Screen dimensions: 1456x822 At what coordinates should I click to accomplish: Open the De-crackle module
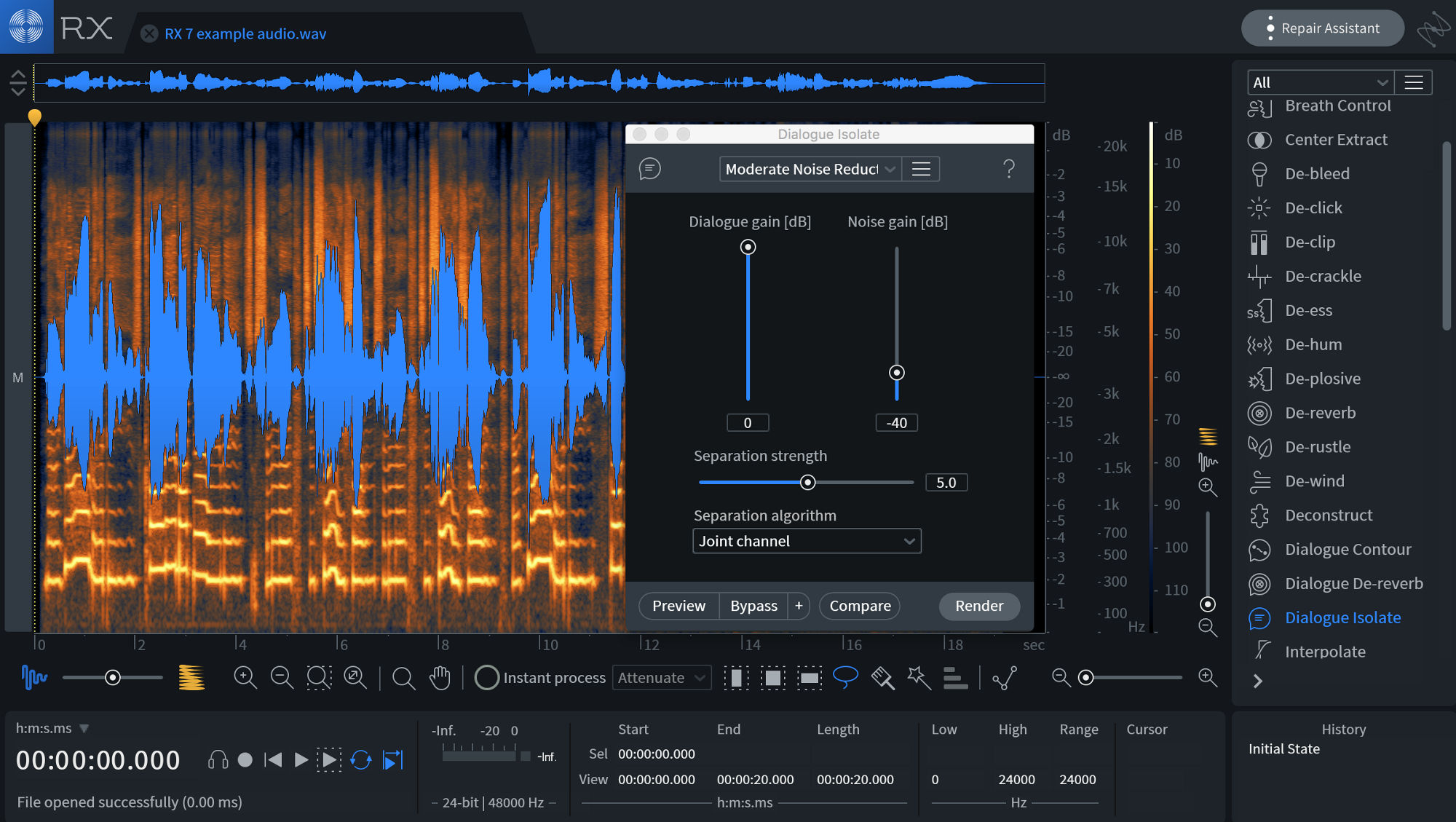(x=1323, y=277)
